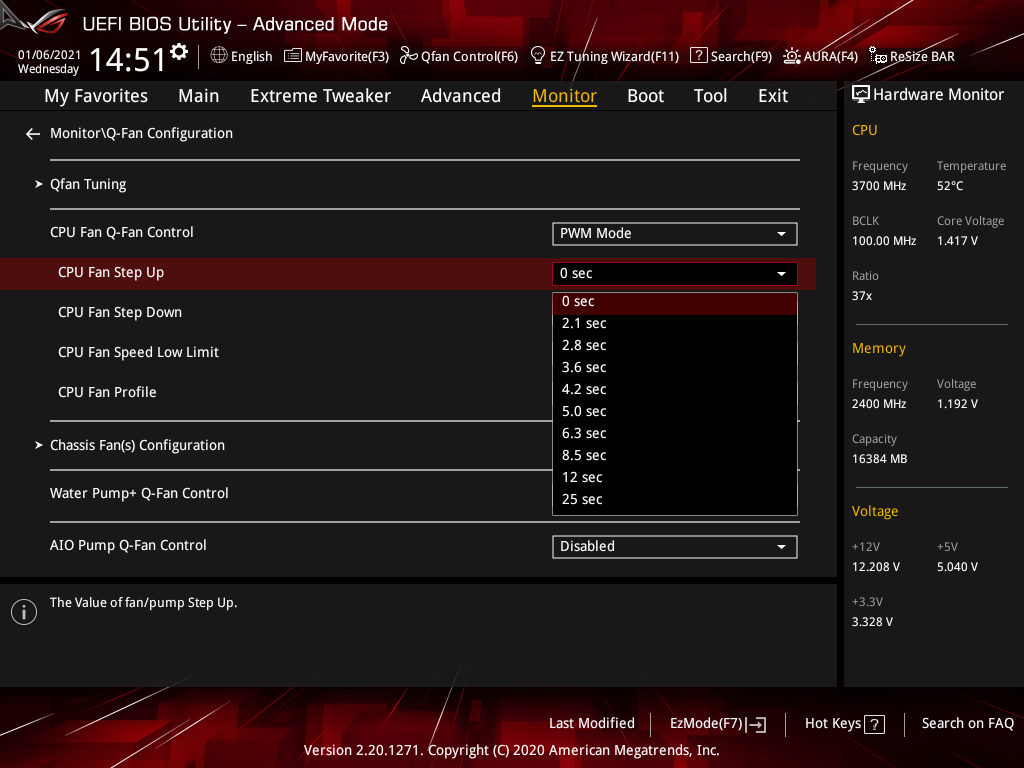Open Search(F9) question box icon
Image resolution: width=1024 pixels, height=768 pixels.
tap(699, 56)
